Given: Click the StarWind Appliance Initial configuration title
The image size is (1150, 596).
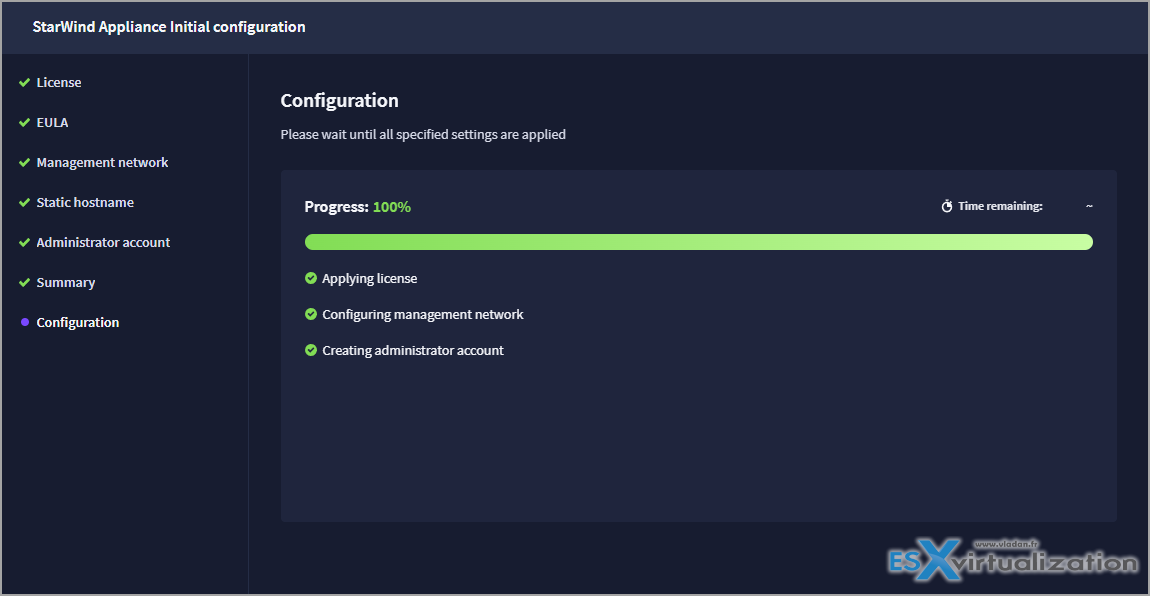Looking at the screenshot, I should 169,27.
